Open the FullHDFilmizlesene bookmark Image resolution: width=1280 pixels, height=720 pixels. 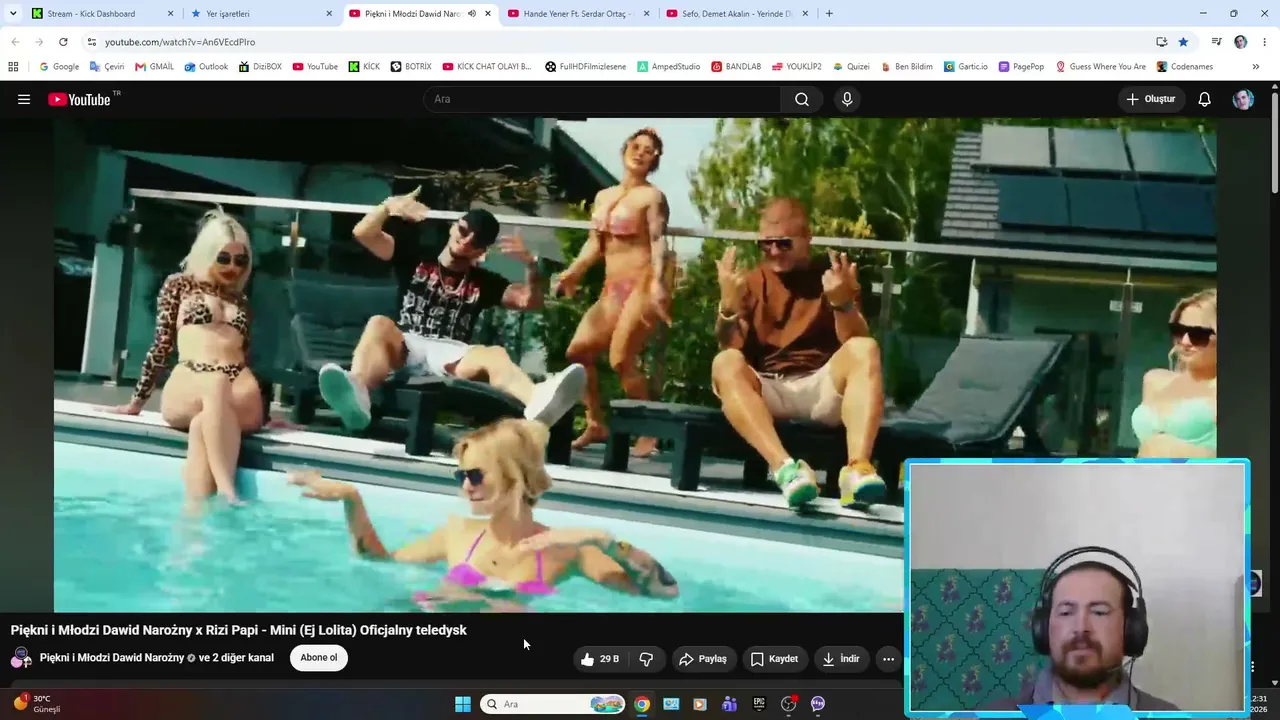tap(586, 67)
